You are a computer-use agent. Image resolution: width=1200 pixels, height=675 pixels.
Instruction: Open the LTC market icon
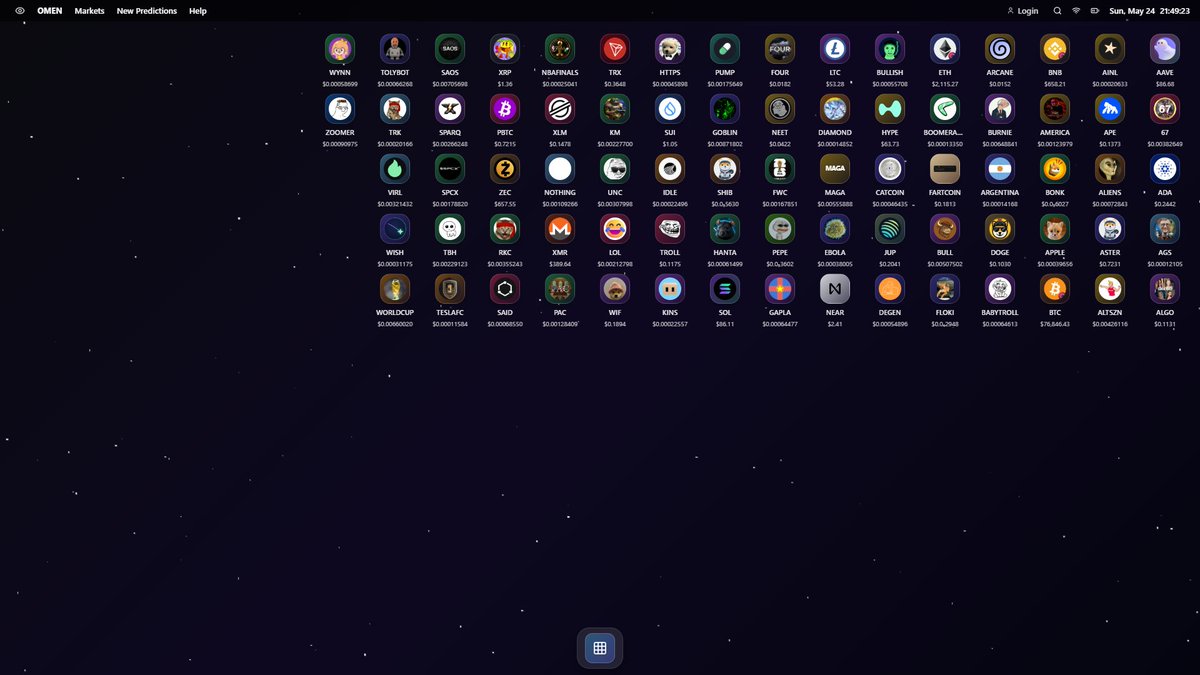point(835,48)
